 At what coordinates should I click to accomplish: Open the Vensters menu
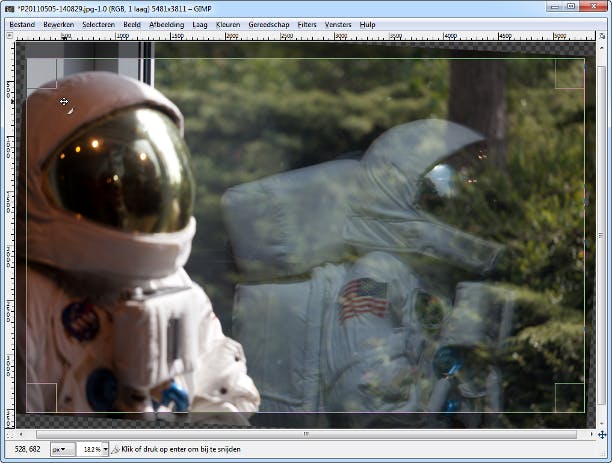pos(338,25)
